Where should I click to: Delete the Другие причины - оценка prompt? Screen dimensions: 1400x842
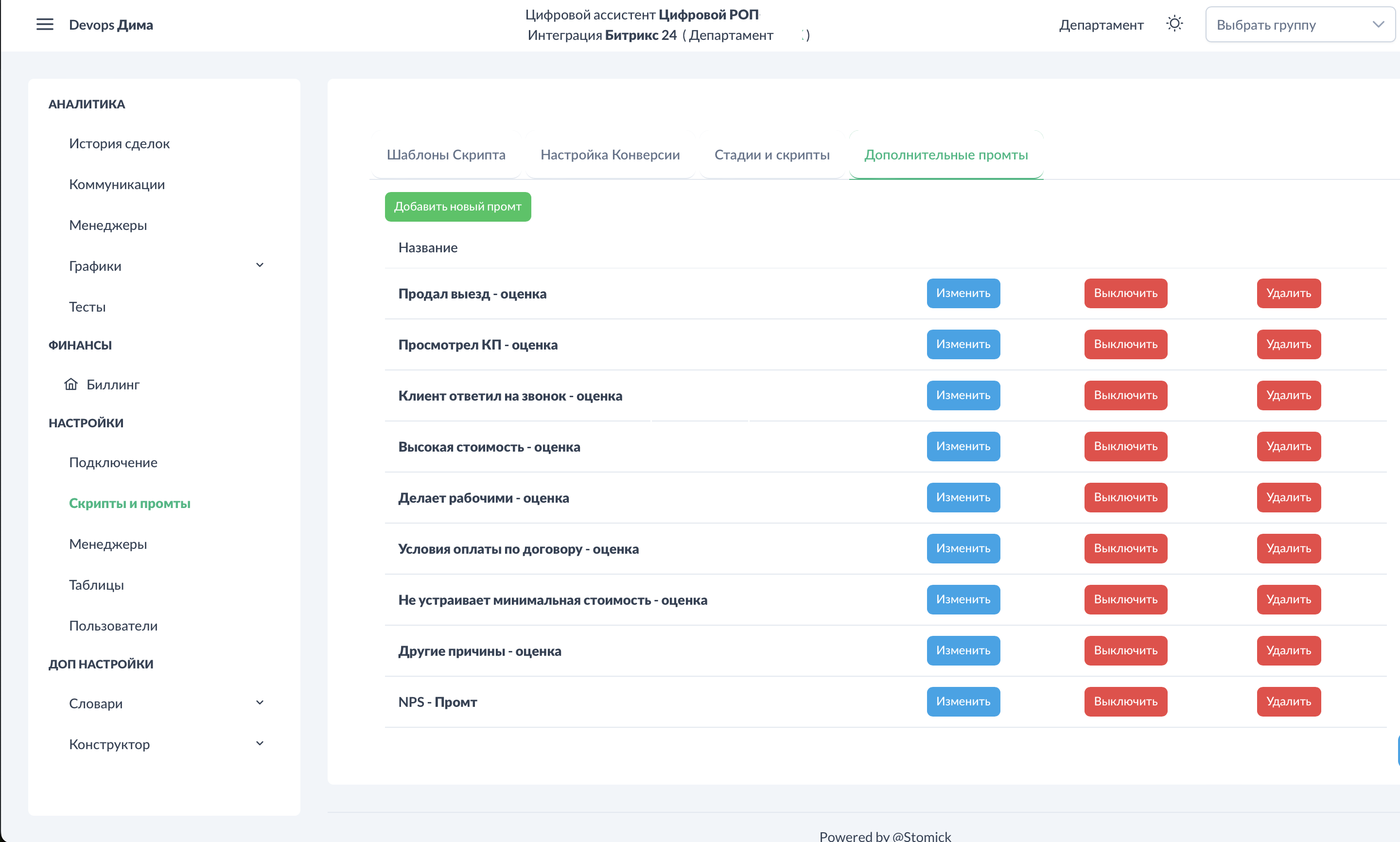click(1288, 650)
